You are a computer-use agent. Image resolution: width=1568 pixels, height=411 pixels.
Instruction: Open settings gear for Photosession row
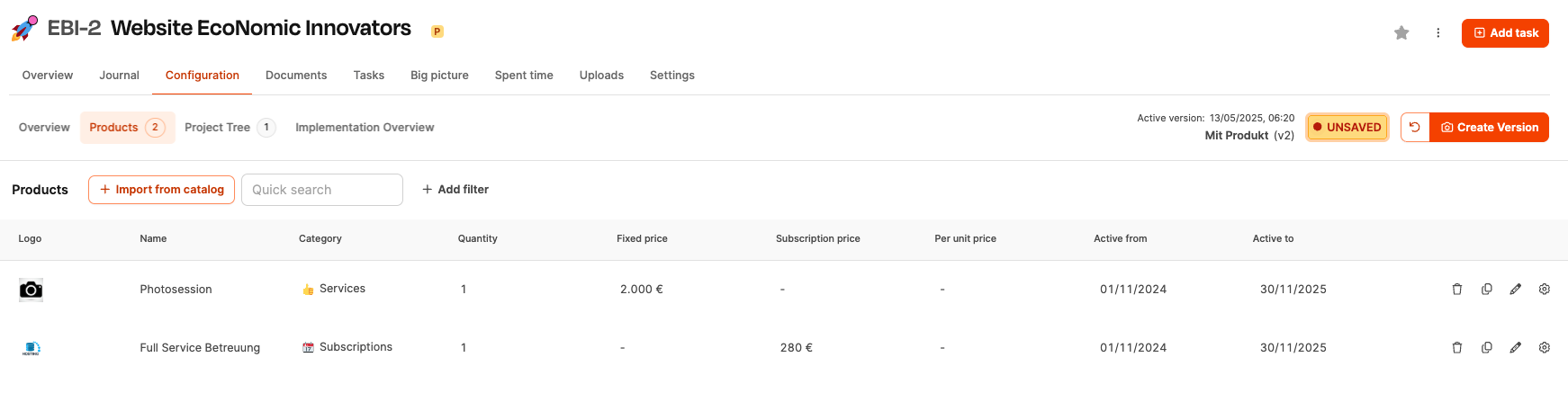click(1545, 290)
